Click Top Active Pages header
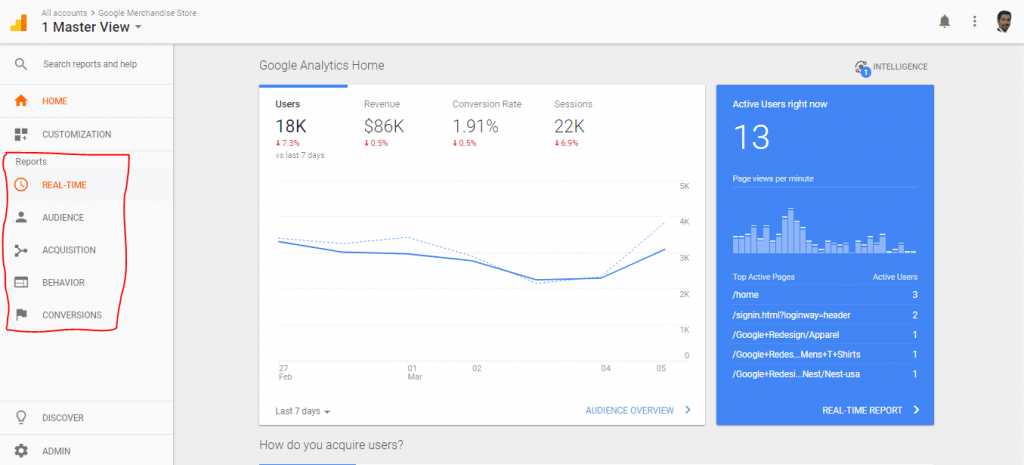This screenshot has height=465, width=1024. click(763, 277)
